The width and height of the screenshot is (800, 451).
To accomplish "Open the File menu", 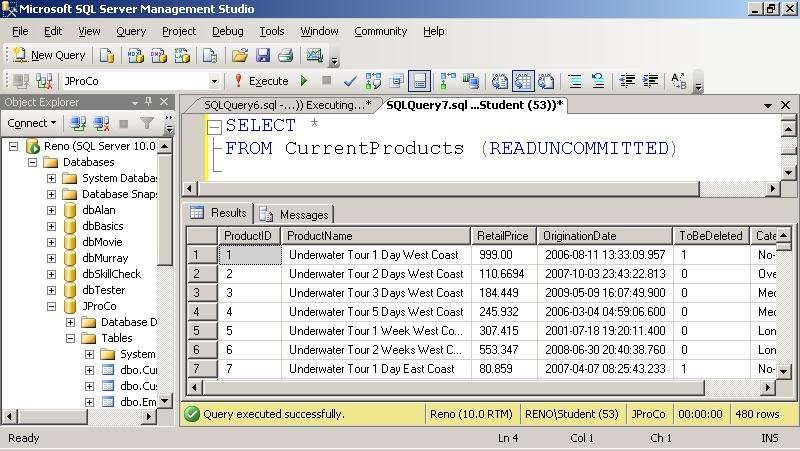I will click(20, 31).
